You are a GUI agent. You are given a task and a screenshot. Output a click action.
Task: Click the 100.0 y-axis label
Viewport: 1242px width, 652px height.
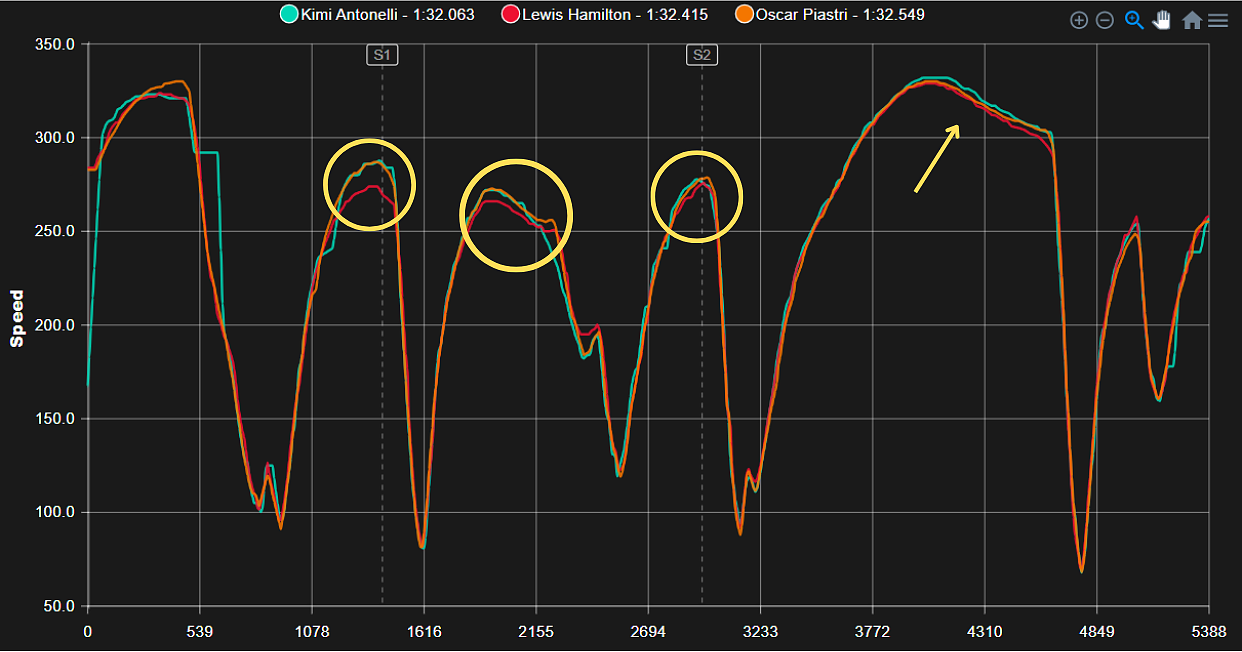pyautogui.click(x=56, y=513)
